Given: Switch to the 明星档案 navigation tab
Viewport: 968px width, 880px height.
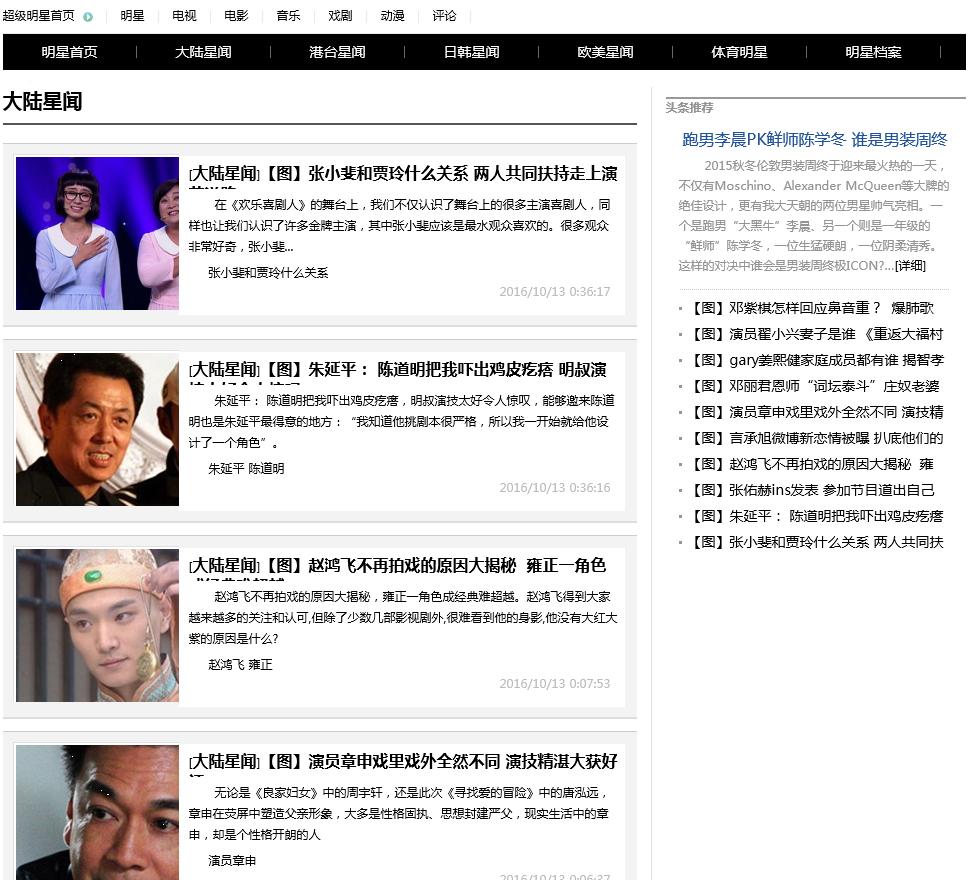Looking at the screenshot, I should [873, 52].
